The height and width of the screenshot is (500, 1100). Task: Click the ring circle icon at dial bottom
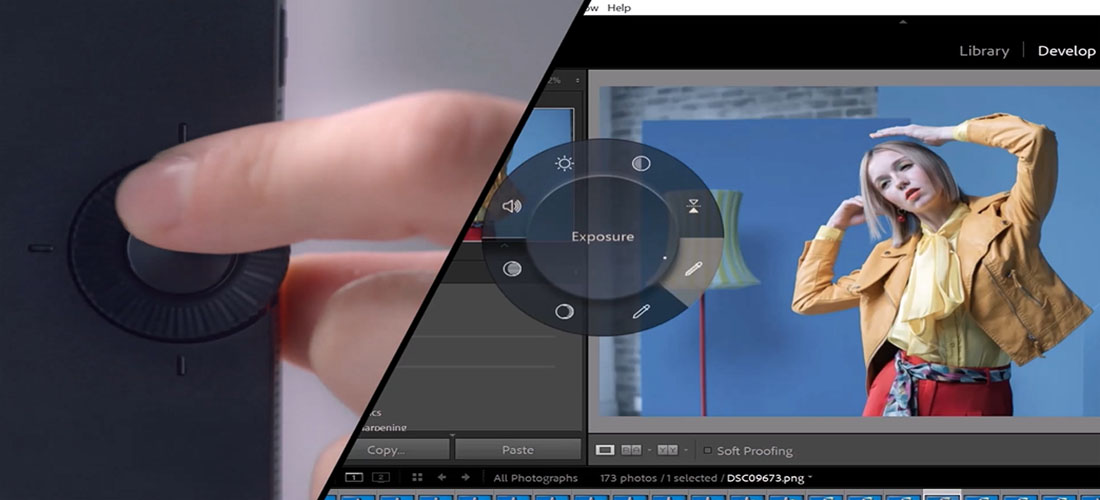pos(565,311)
